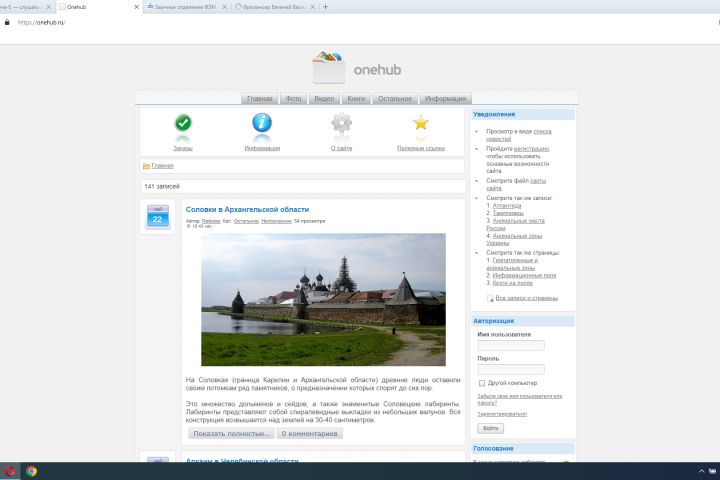Click the О сайте text link
Screen dimensions: 720x480
(x=341, y=148)
